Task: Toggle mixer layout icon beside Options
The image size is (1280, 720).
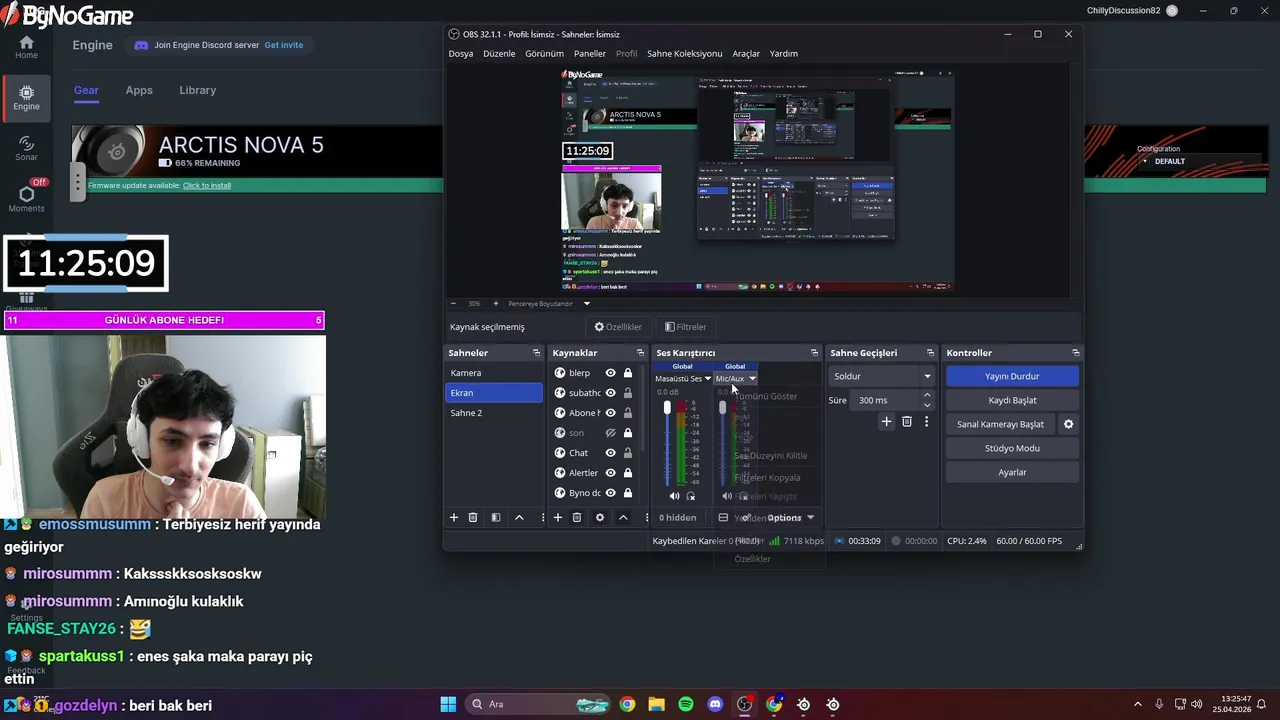Action: point(723,517)
